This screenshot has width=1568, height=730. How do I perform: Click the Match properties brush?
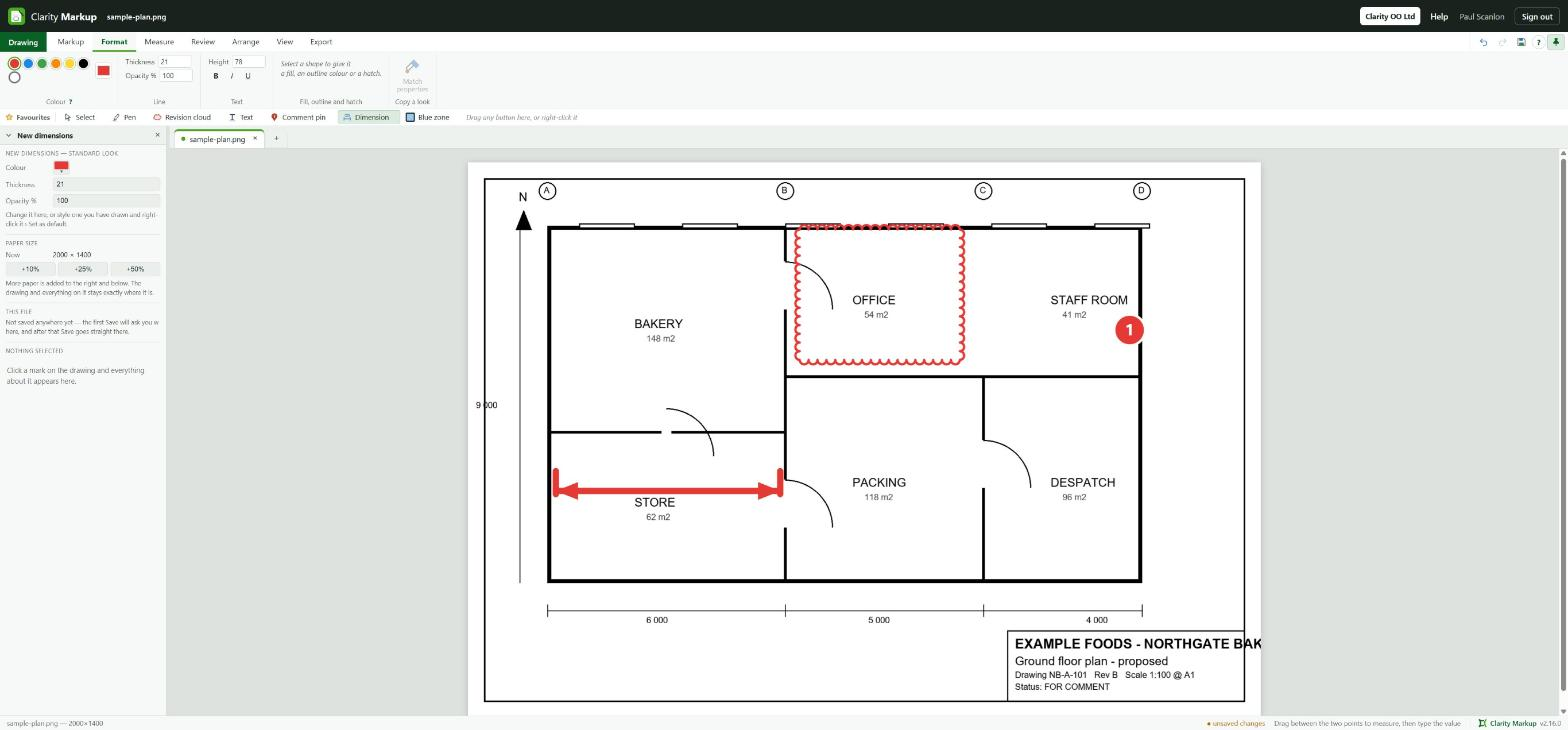(412, 76)
